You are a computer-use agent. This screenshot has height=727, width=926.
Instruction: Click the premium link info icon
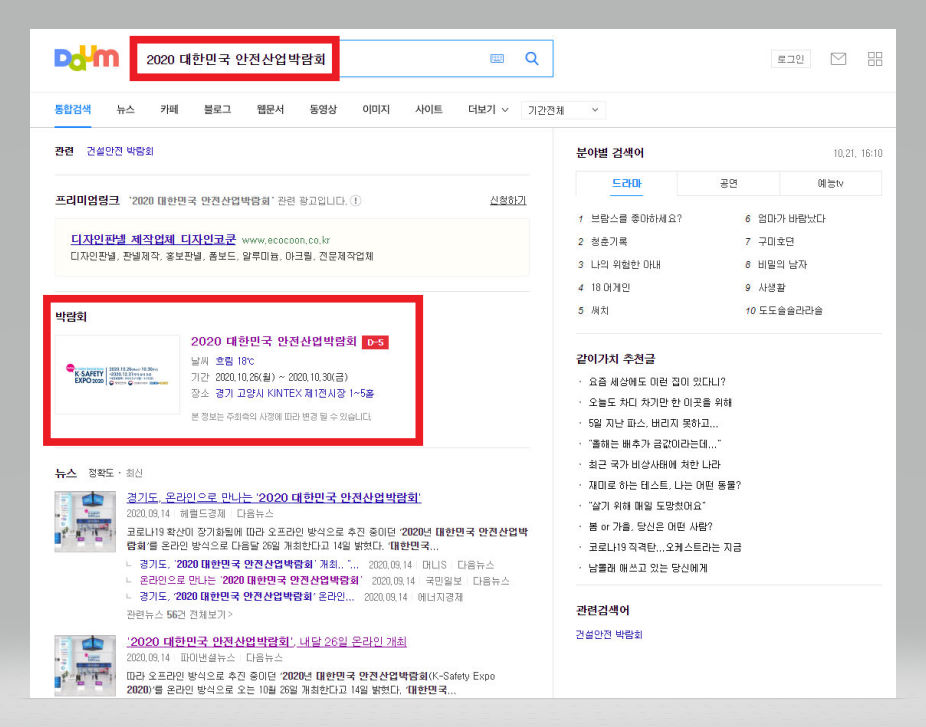[356, 201]
